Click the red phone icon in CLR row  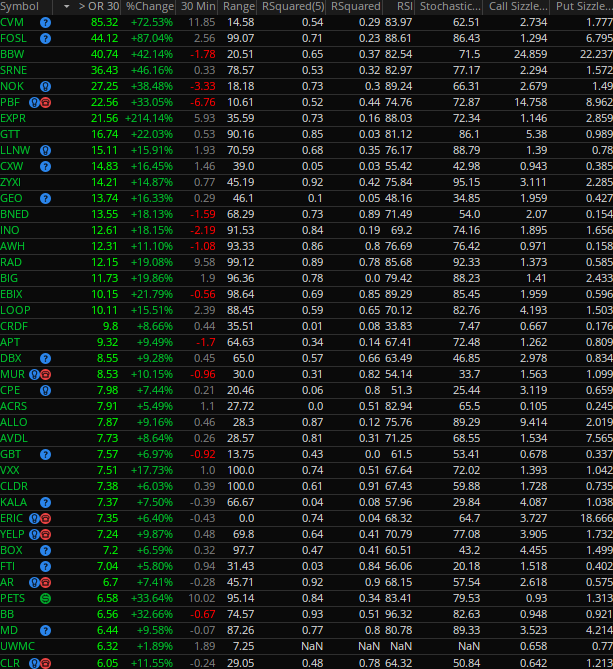tap(46, 663)
